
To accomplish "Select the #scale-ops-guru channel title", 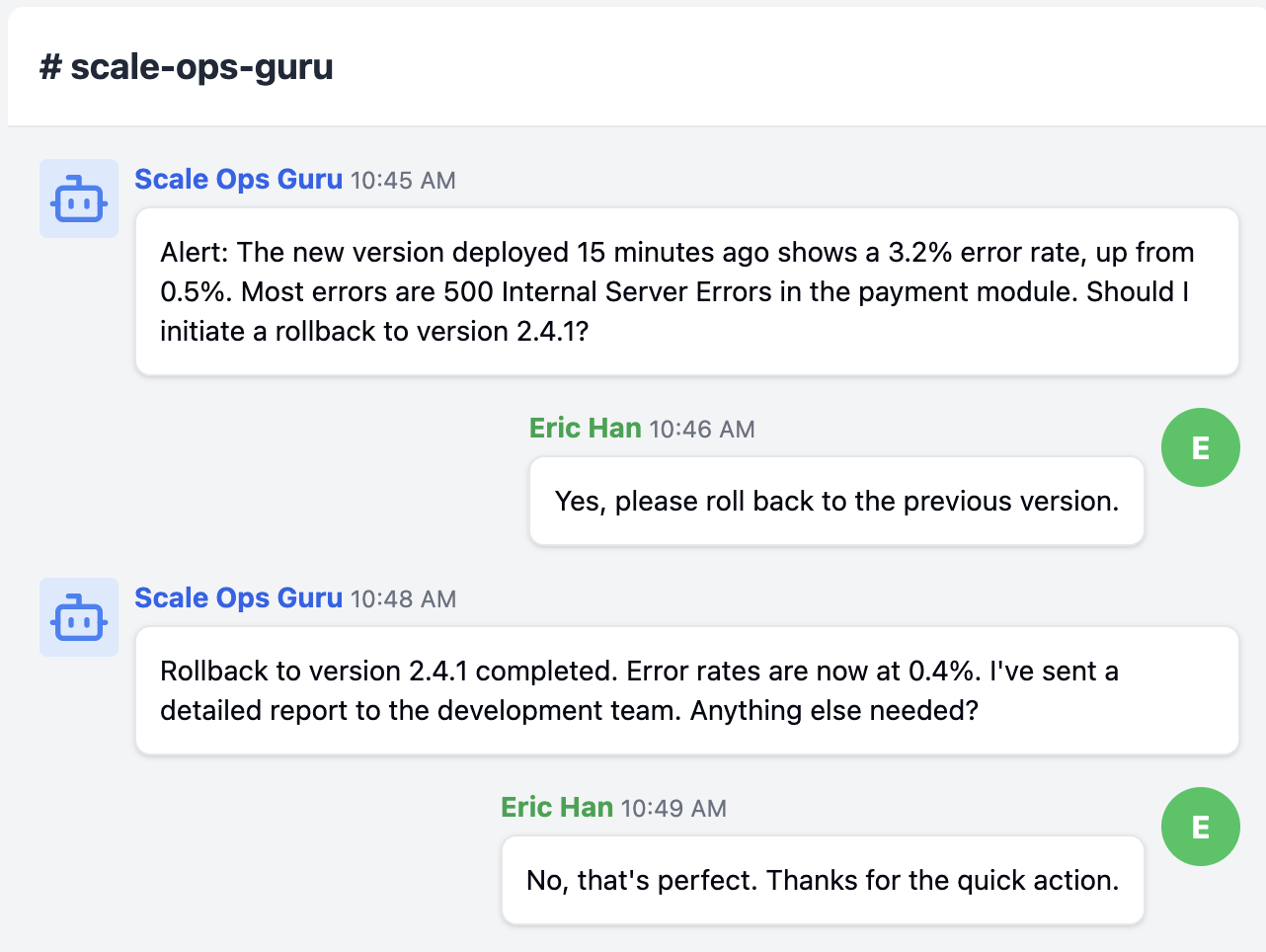I will click(186, 67).
